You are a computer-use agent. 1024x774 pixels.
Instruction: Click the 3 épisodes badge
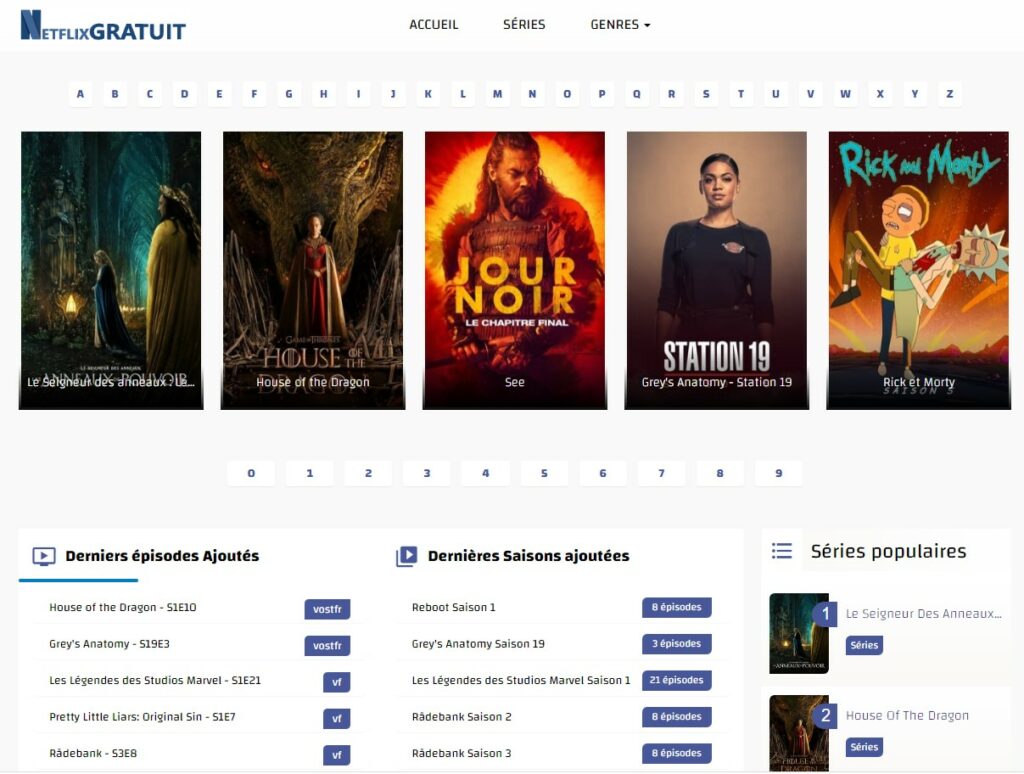click(677, 644)
